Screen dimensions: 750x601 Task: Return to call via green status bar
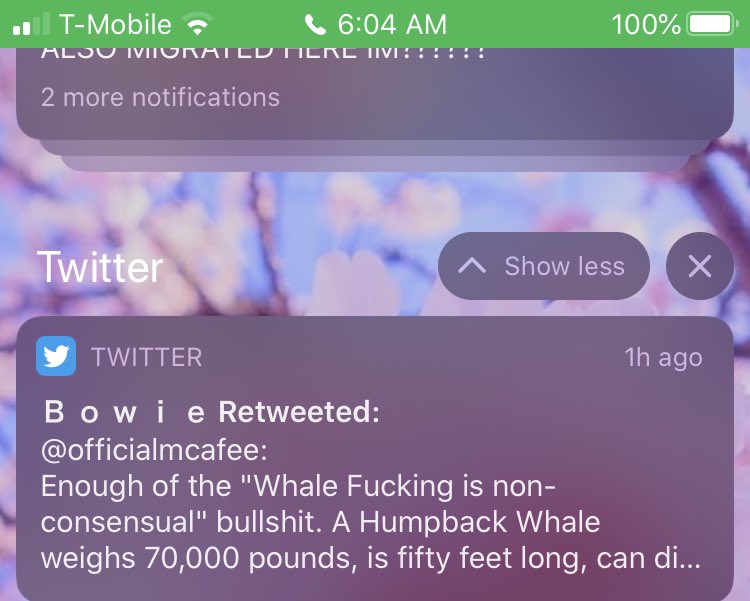coord(375,24)
